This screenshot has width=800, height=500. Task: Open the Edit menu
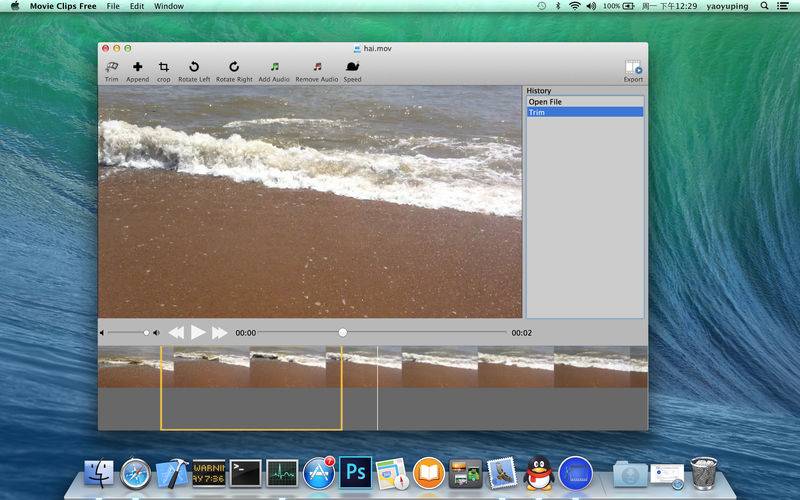(137, 6)
